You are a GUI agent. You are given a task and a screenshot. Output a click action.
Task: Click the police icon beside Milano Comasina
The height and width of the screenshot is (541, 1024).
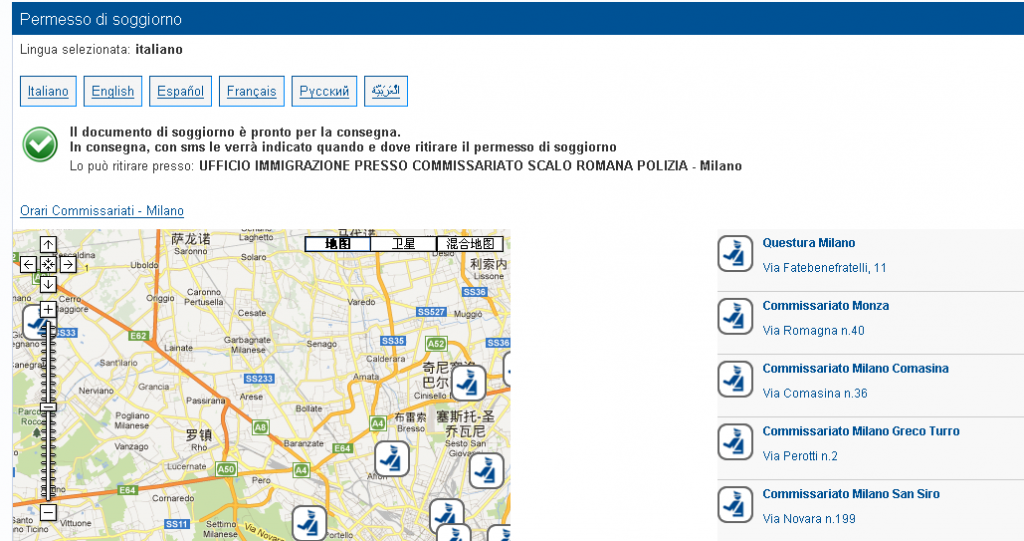pyautogui.click(x=735, y=379)
